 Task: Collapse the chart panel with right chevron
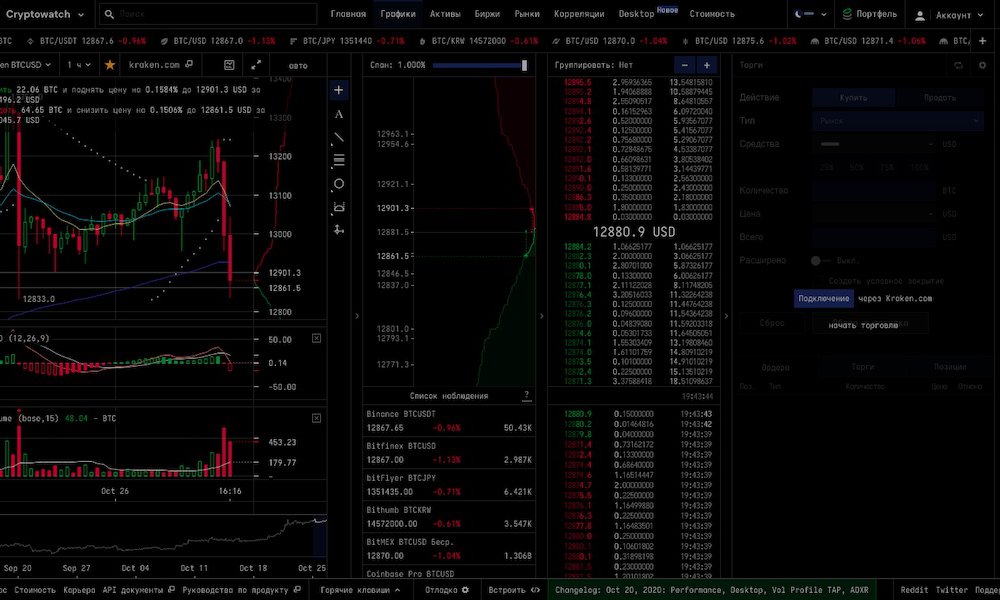(357, 316)
